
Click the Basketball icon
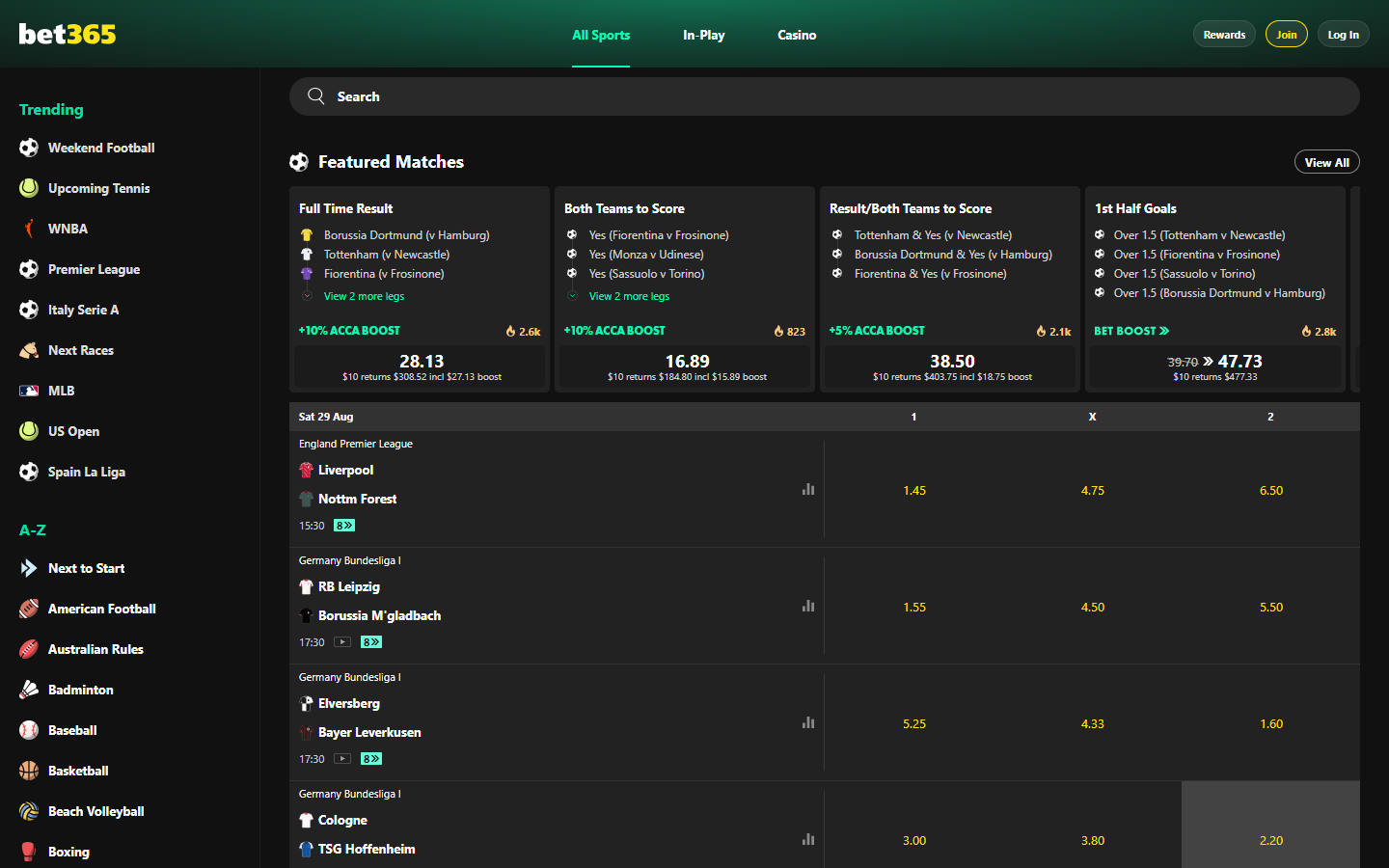click(29, 771)
